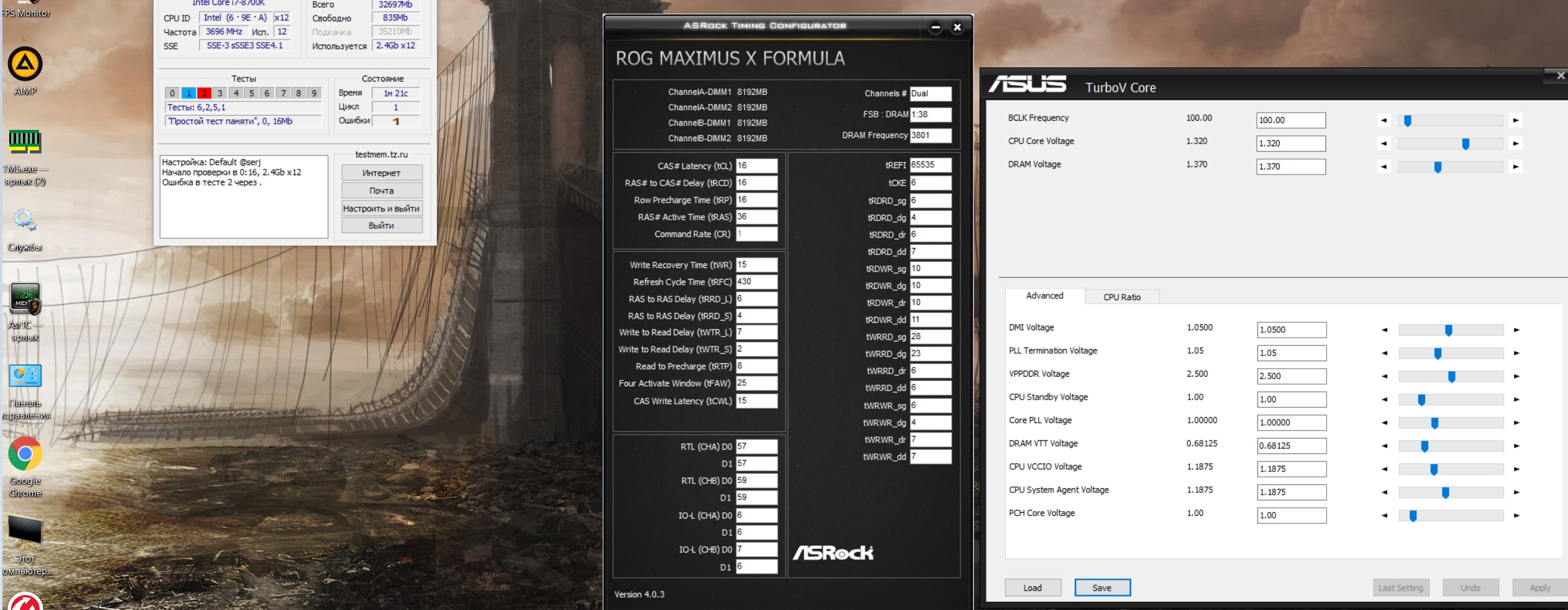Viewport: 1568px width, 610px height.
Task: Decrease DMI Voltage with left arrow
Action: click(1385, 330)
